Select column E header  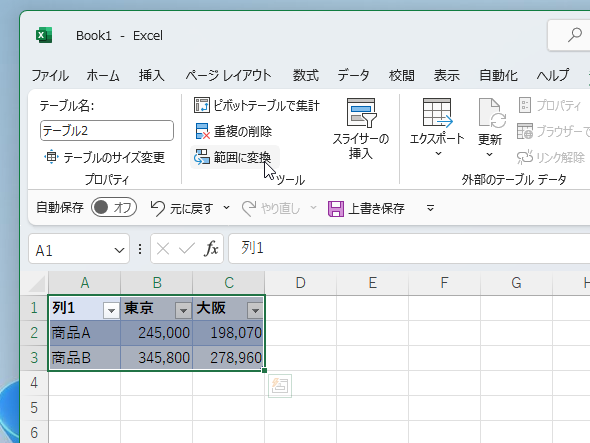(373, 283)
